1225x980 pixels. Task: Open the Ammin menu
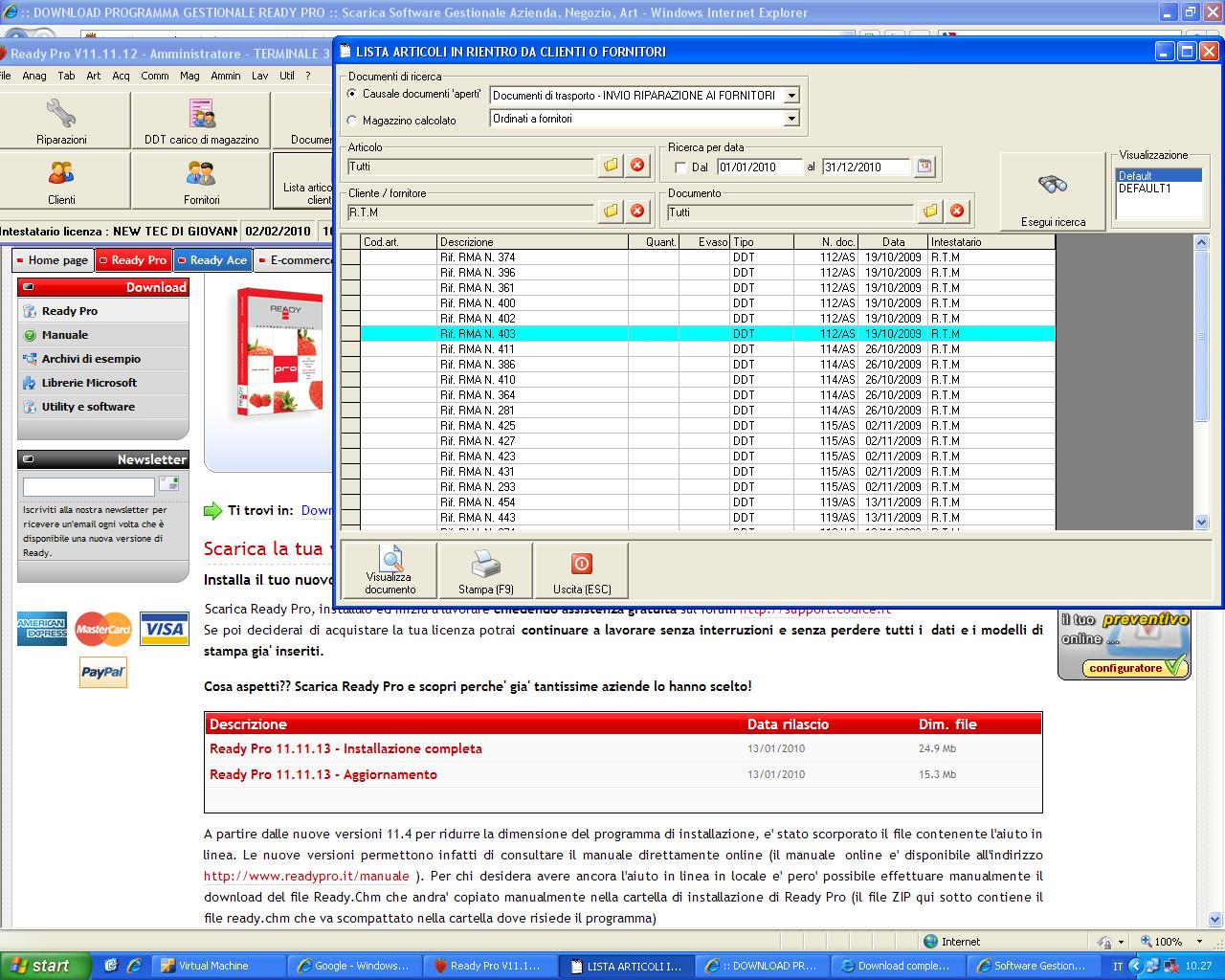coord(226,76)
